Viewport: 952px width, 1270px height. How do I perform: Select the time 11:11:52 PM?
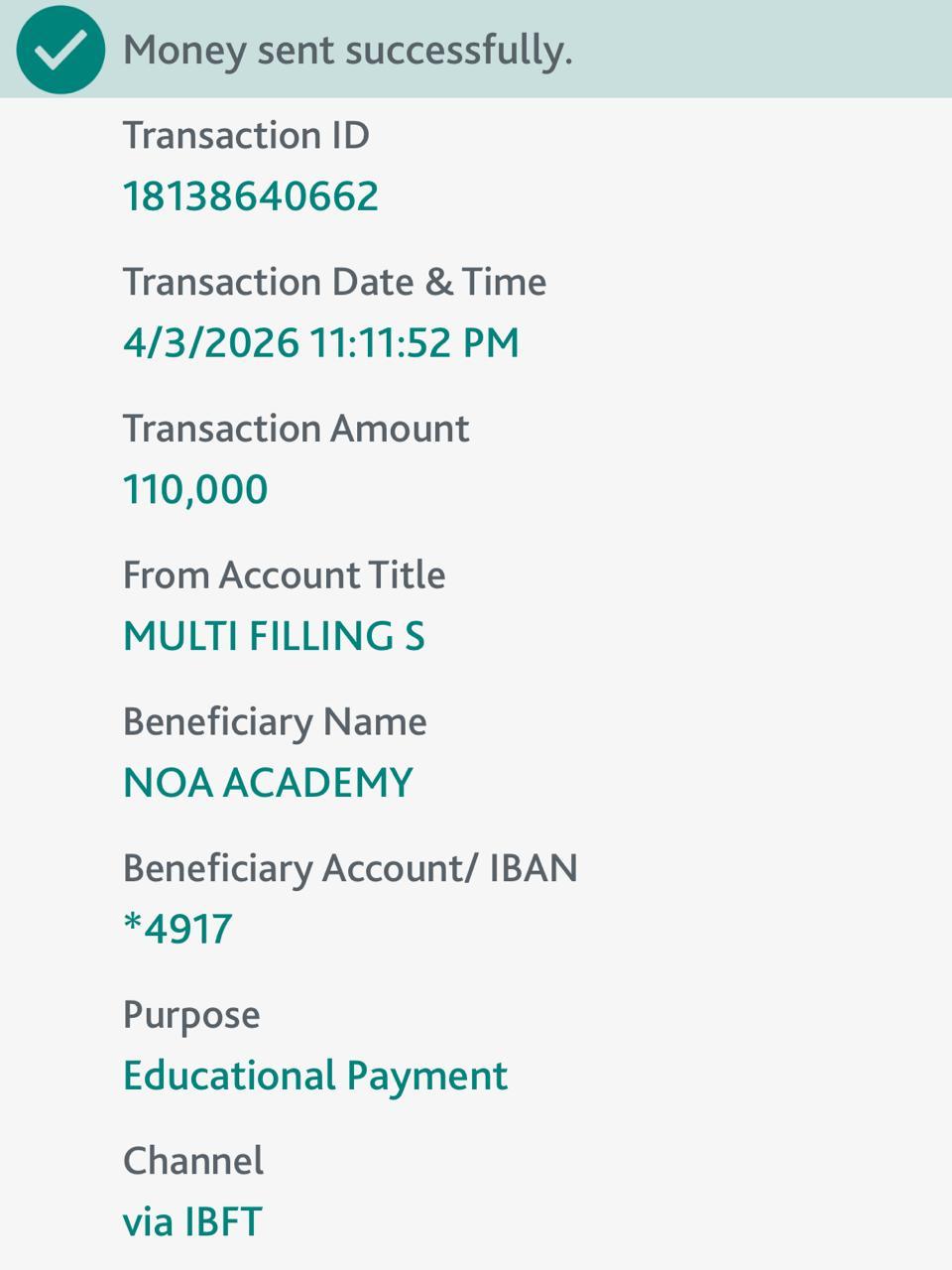pyautogui.click(x=415, y=343)
